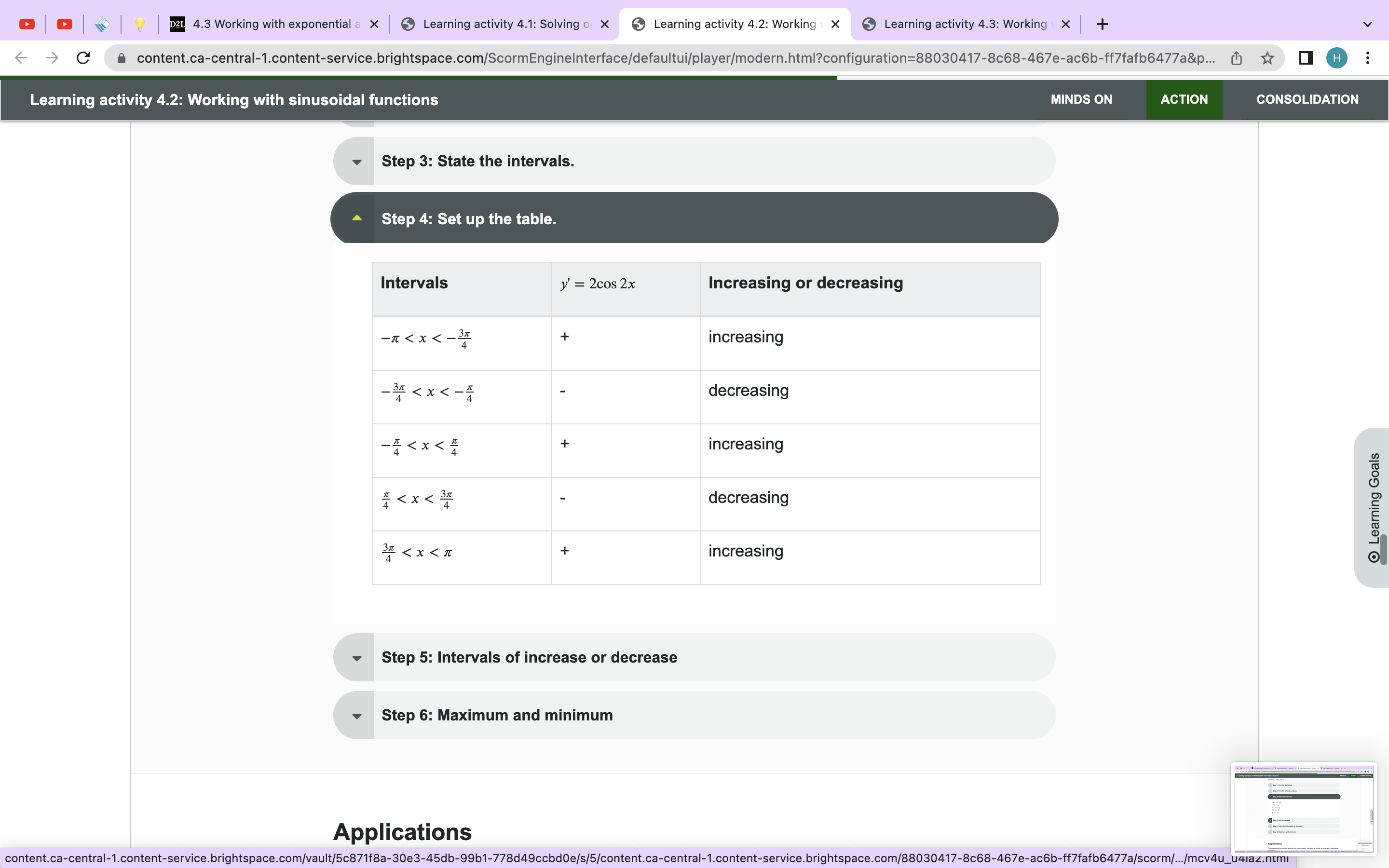View site security via the lock icon
Screen dimensions: 1389x868
122,57
